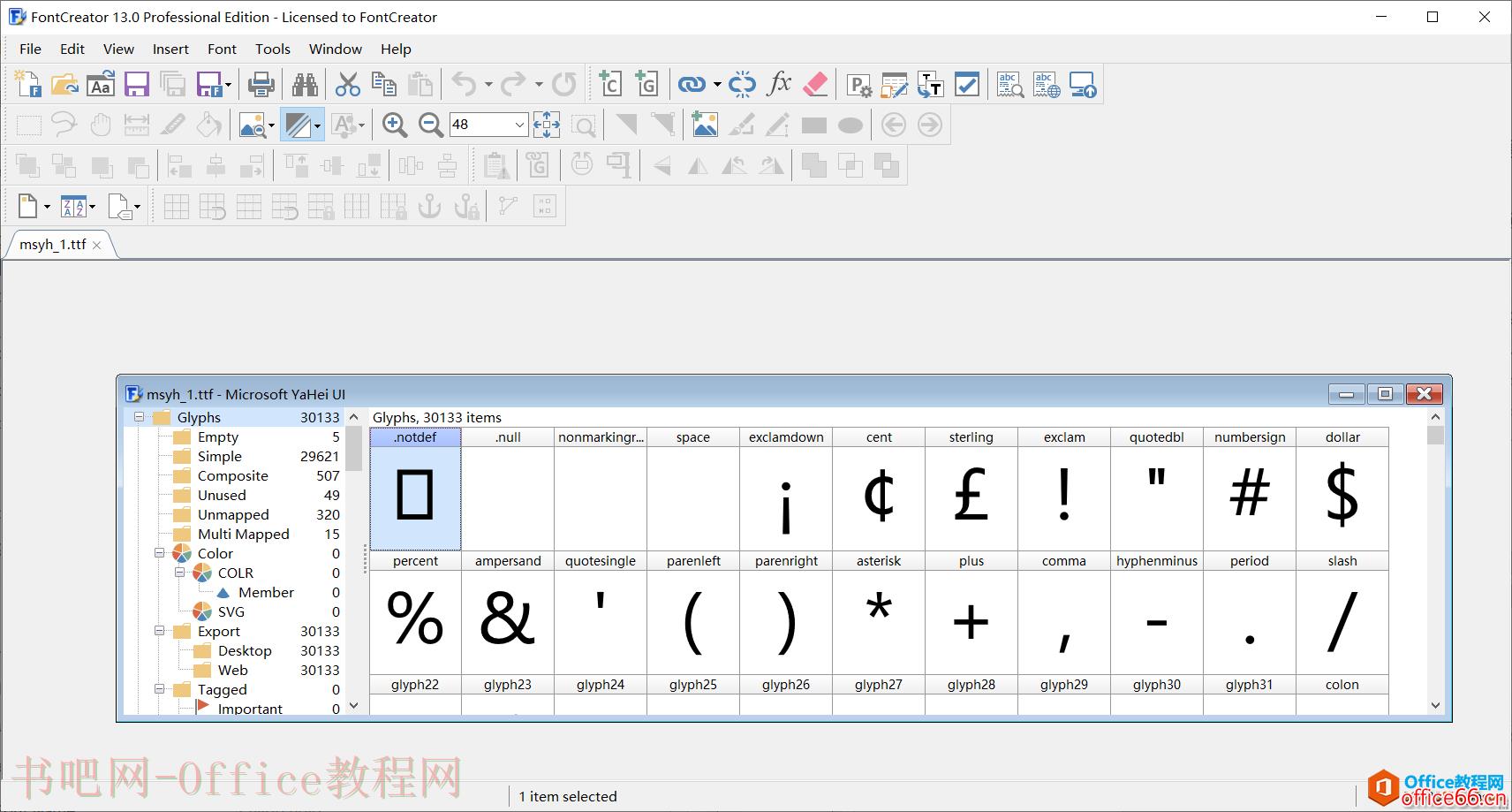Open font properties (P gear icon)

[858, 85]
